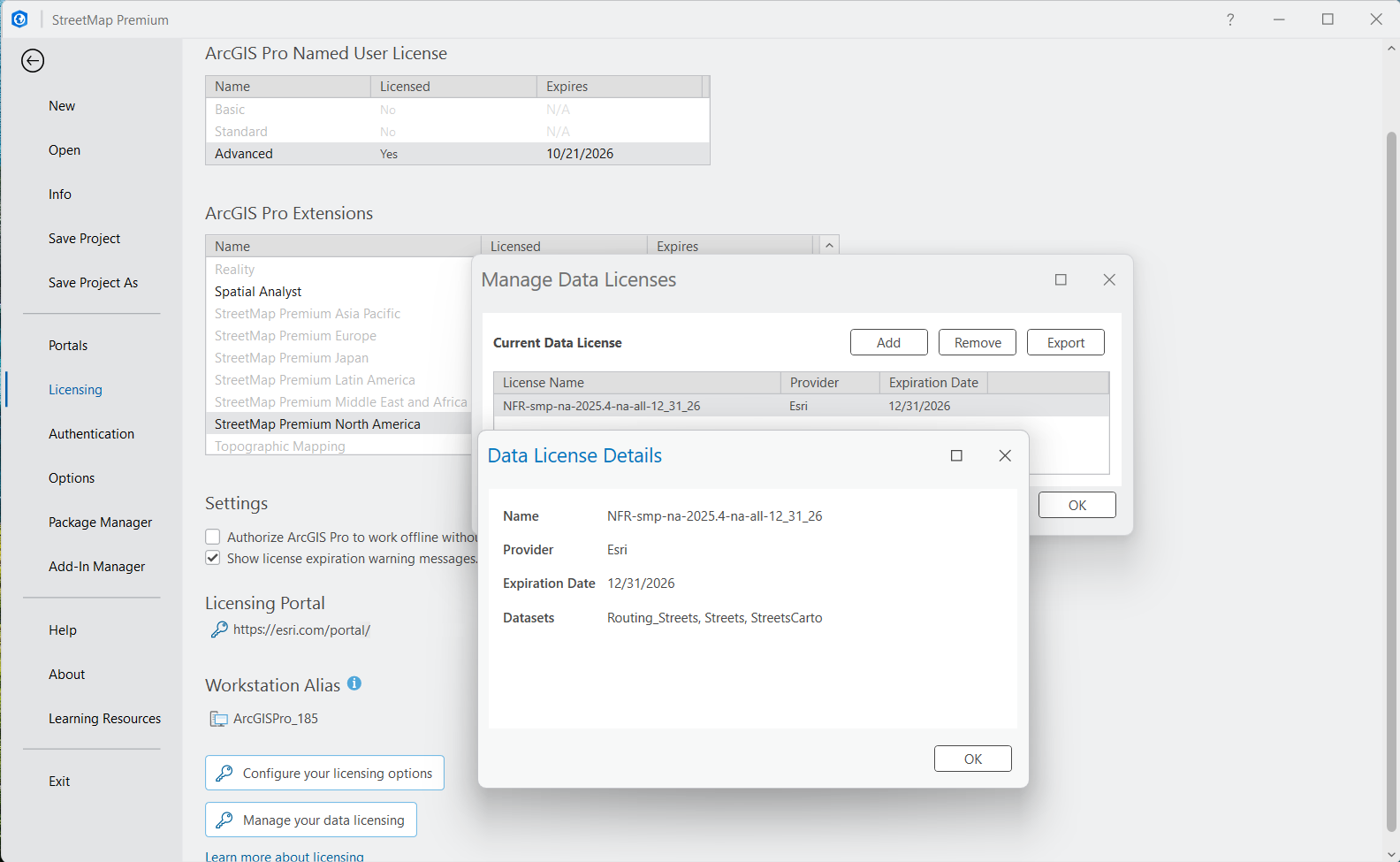Open the Portals page

(x=68, y=346)
